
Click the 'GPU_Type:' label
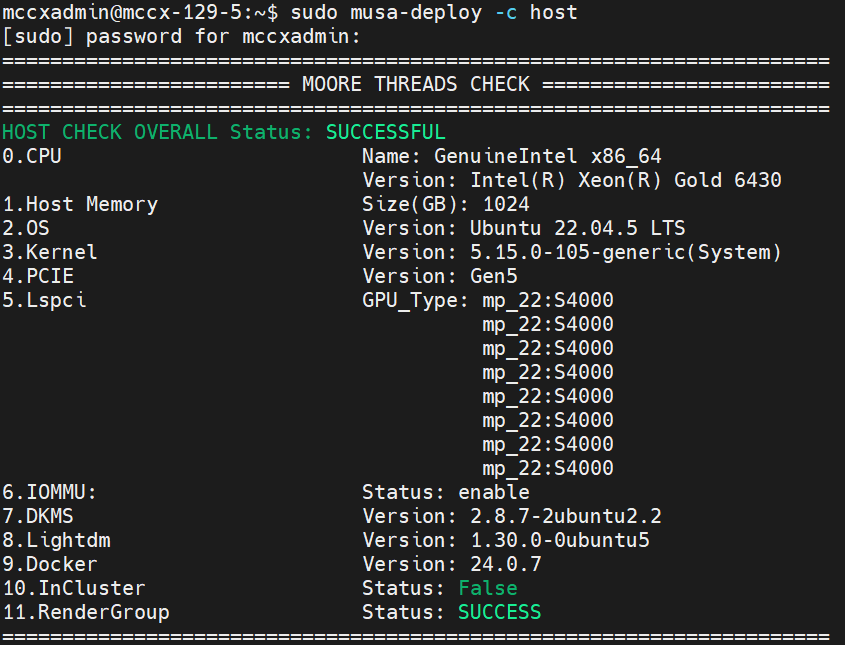[x=415, y=300]
